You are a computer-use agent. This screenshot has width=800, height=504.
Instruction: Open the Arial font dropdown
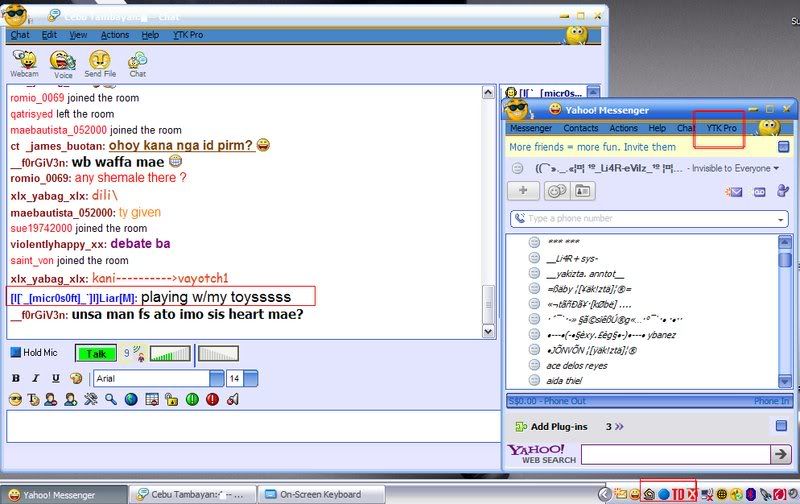(217, 379)
